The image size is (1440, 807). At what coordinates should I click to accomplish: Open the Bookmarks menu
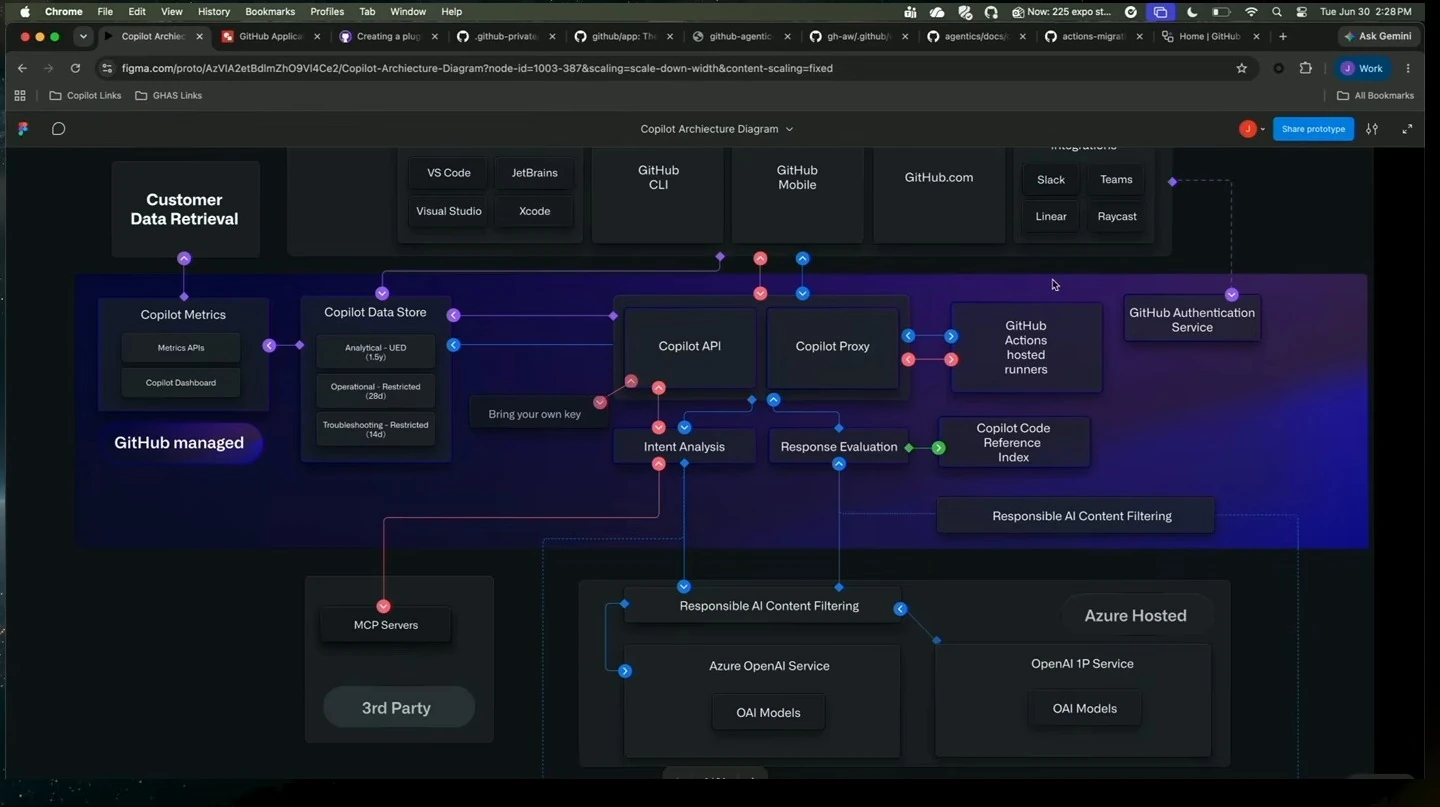click(270, 12)
